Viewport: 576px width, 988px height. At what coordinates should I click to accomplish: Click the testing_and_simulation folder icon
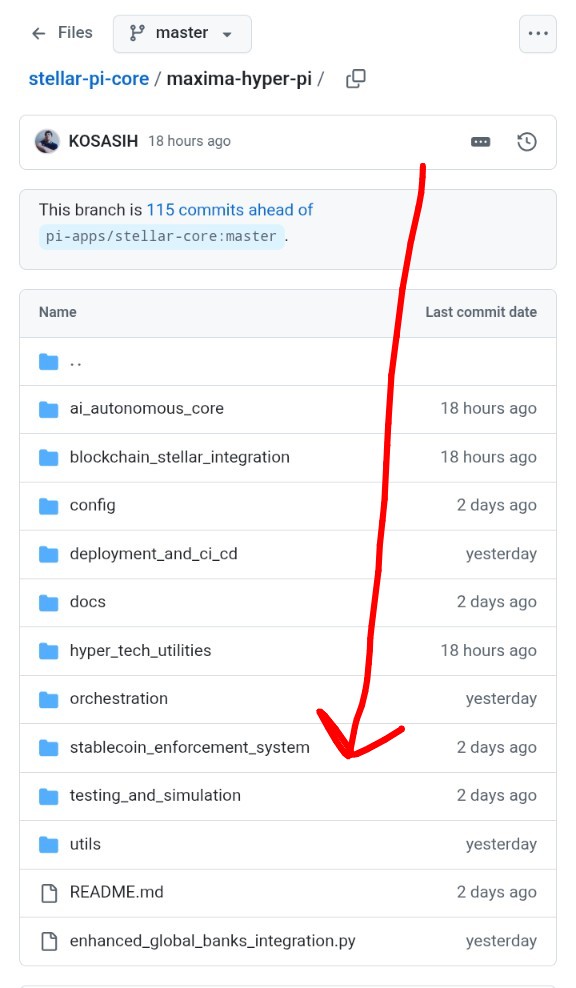pos(49,796)
